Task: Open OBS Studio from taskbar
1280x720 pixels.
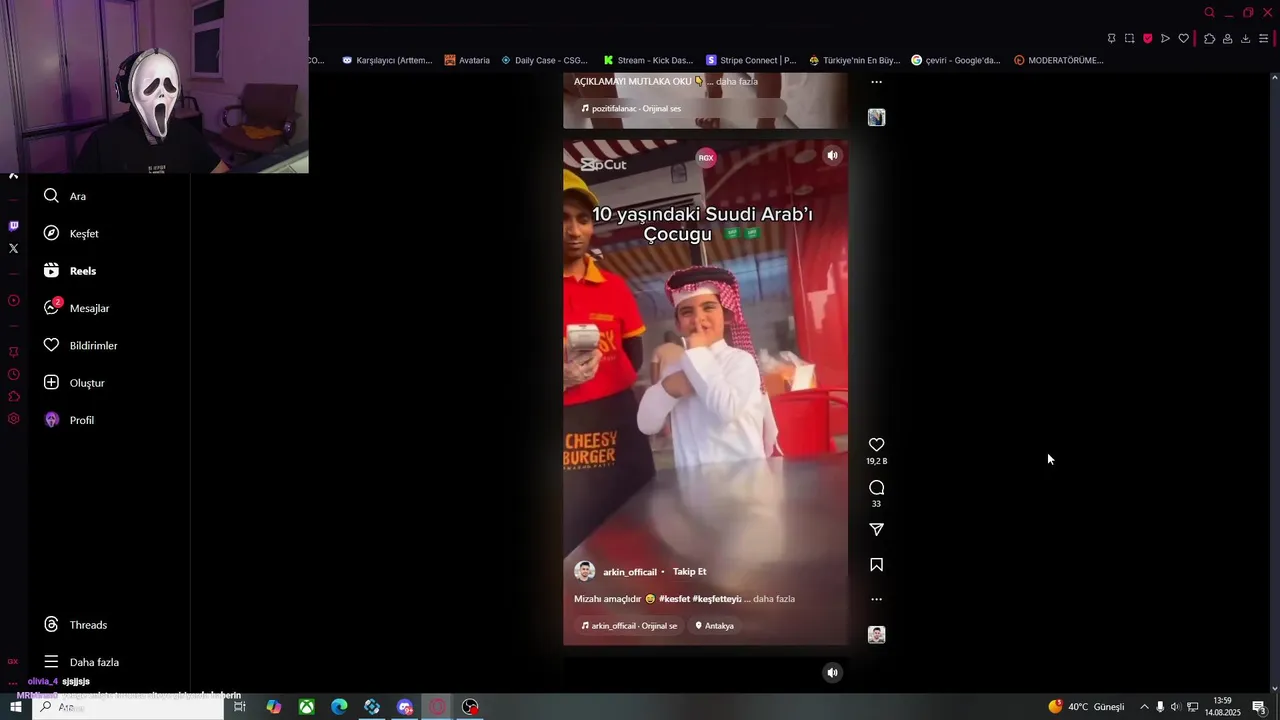Action: coord(470,707)
